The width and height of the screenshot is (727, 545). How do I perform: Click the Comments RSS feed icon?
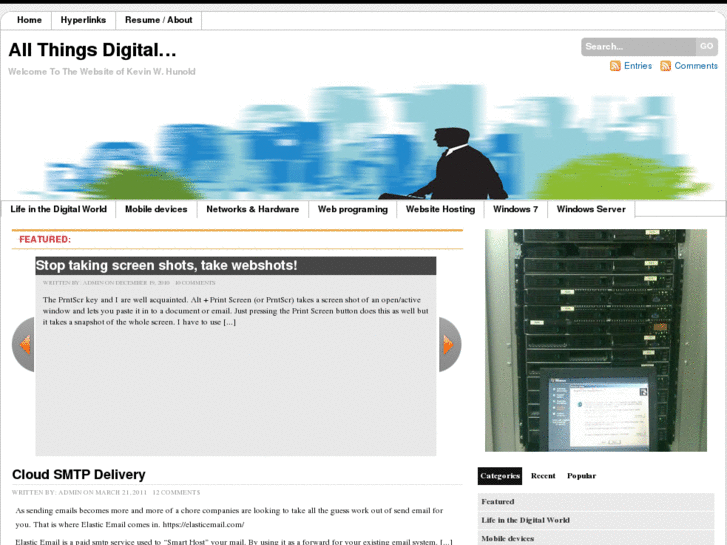[x=665, y=66]
